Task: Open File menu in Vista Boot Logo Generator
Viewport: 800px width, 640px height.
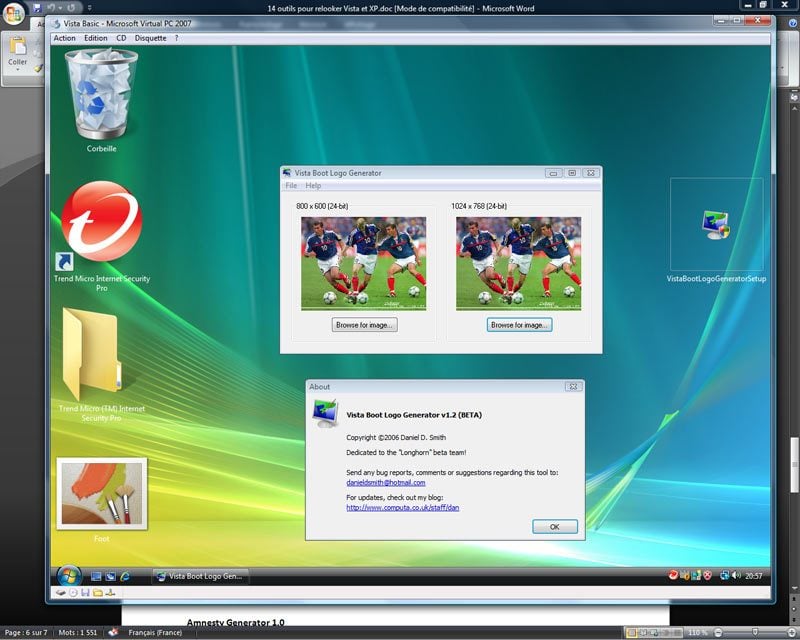Action: [291, 186]
